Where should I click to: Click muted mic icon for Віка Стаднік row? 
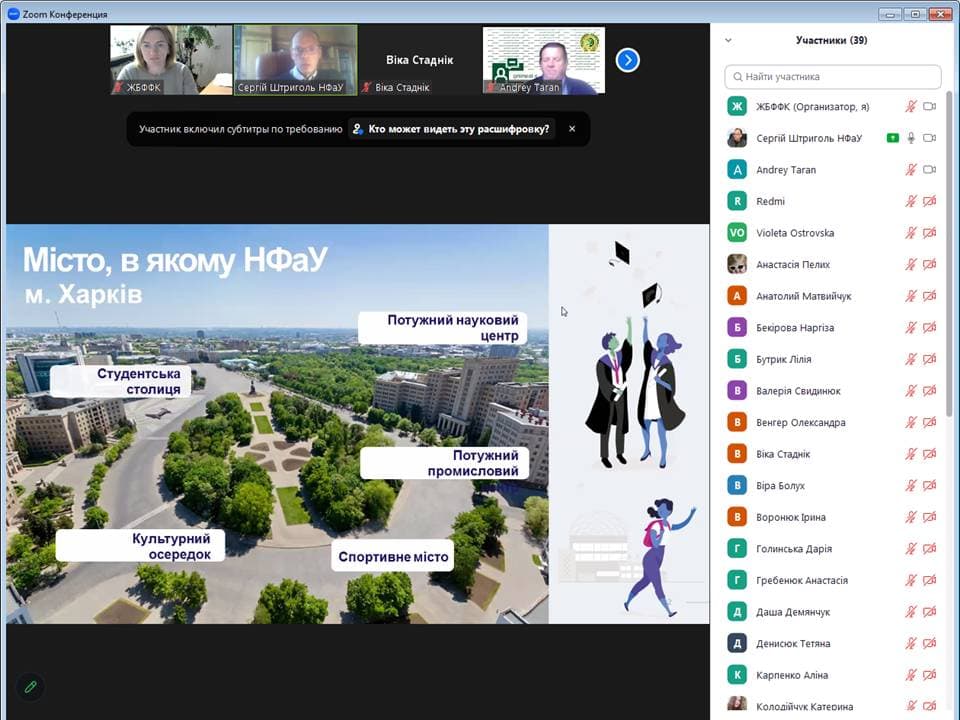911,454
